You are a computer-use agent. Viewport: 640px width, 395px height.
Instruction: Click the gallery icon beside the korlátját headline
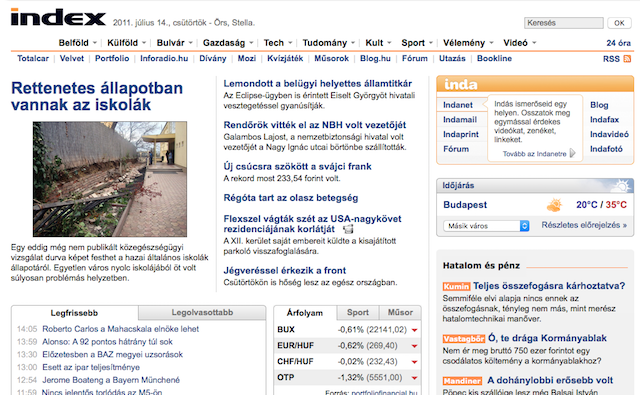click(348, 229)
